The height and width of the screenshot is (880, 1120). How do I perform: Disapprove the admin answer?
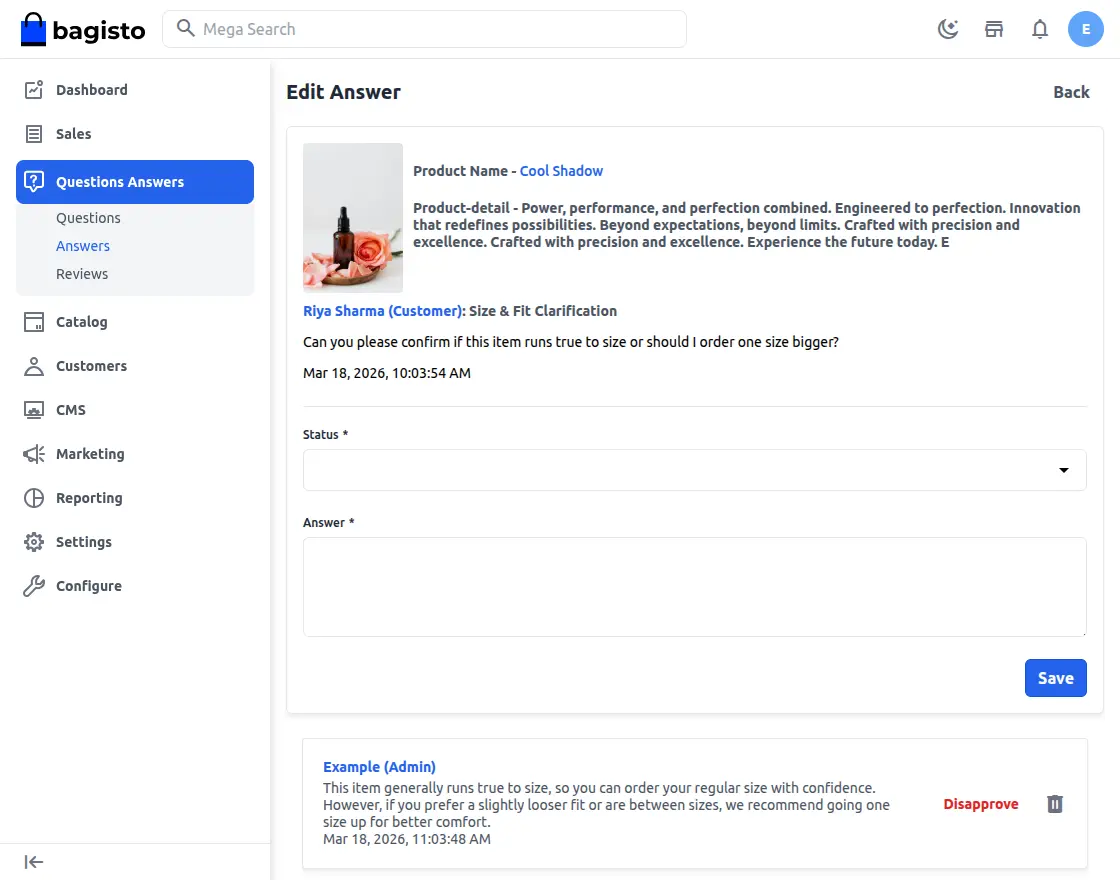click(x=980, y=804)
